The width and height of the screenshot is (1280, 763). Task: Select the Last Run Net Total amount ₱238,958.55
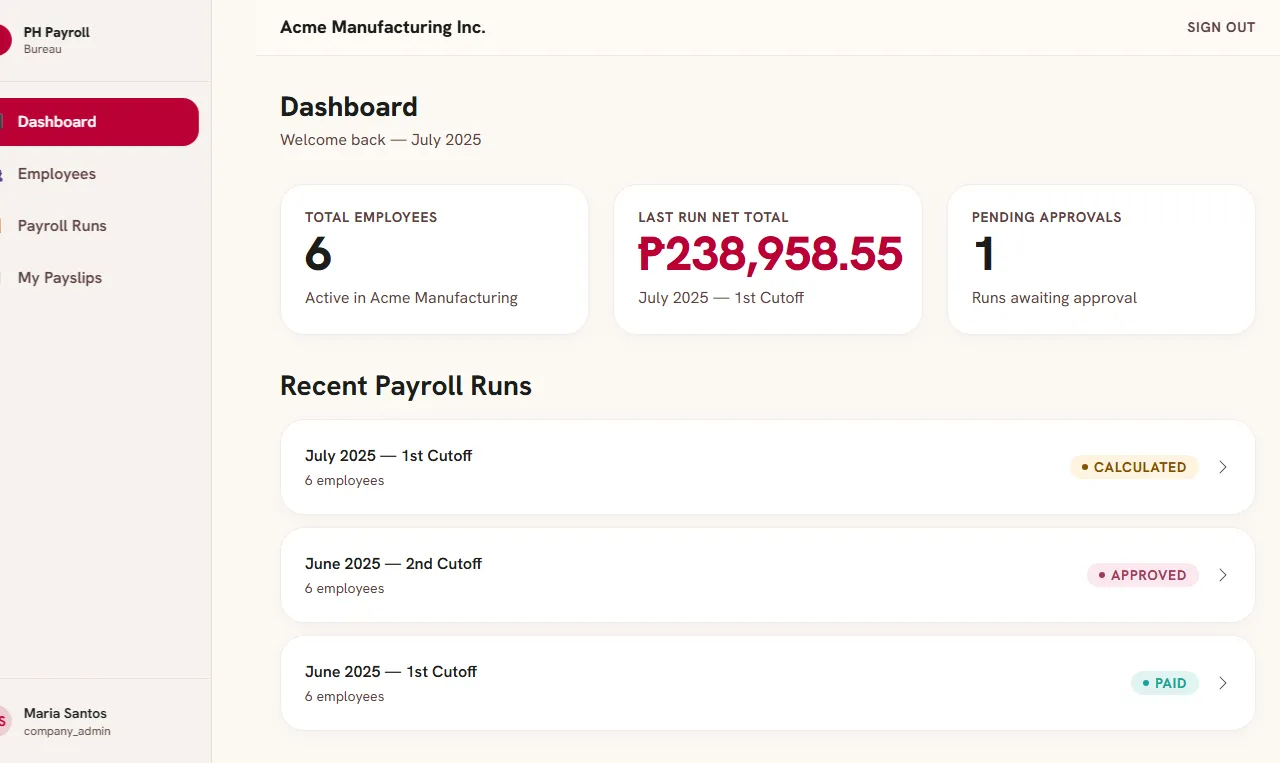tap(770, 255)
